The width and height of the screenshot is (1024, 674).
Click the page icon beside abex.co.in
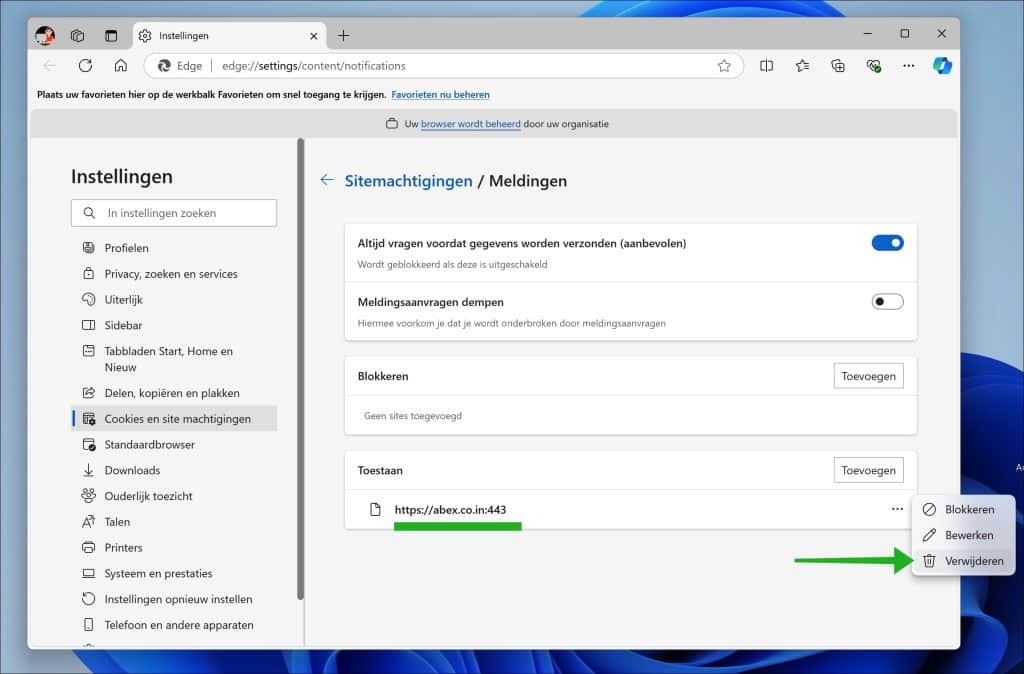[375, 509]
